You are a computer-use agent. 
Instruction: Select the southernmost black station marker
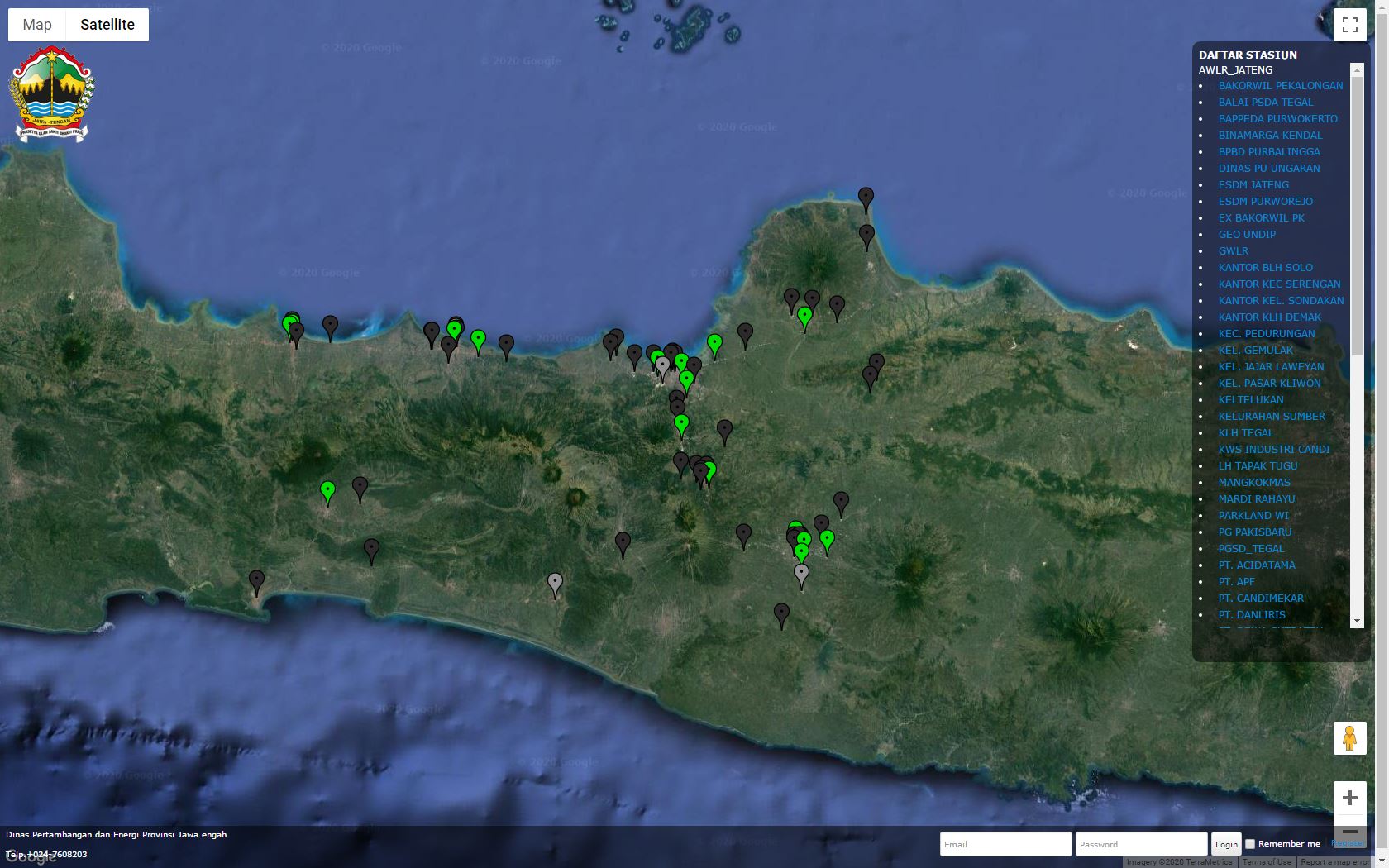pos(781,614)
